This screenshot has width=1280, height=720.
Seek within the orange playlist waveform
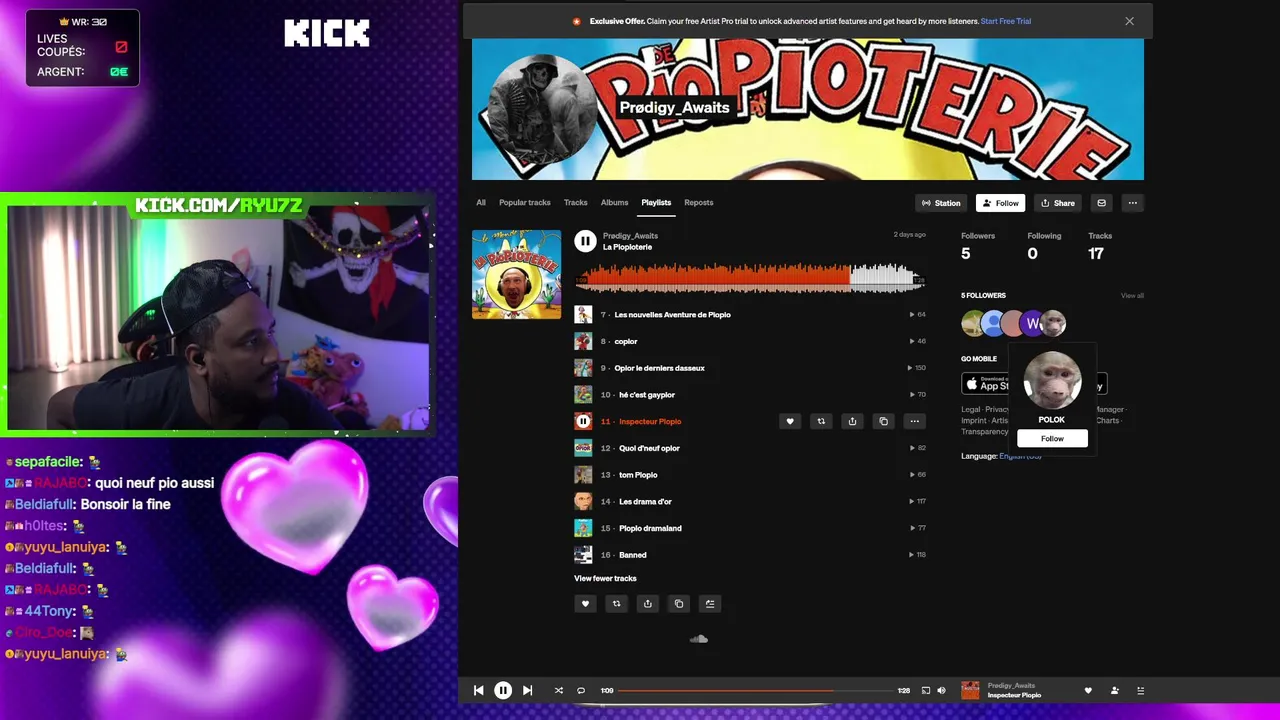pos(748,277)
